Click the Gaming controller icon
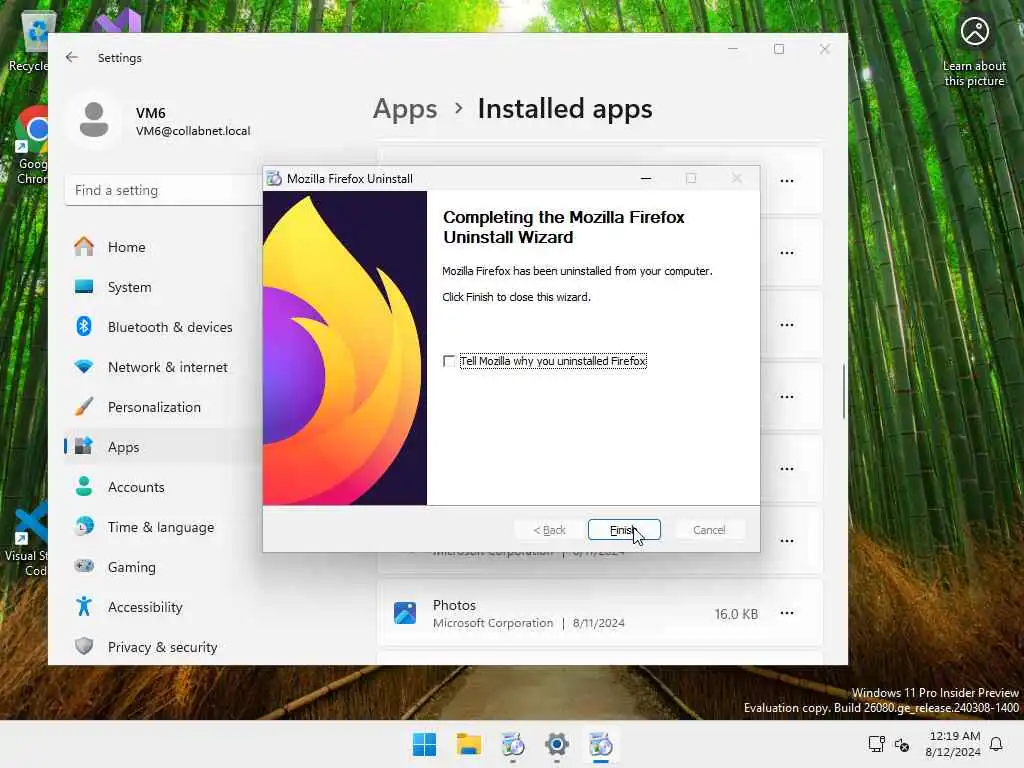 point(84,566)
